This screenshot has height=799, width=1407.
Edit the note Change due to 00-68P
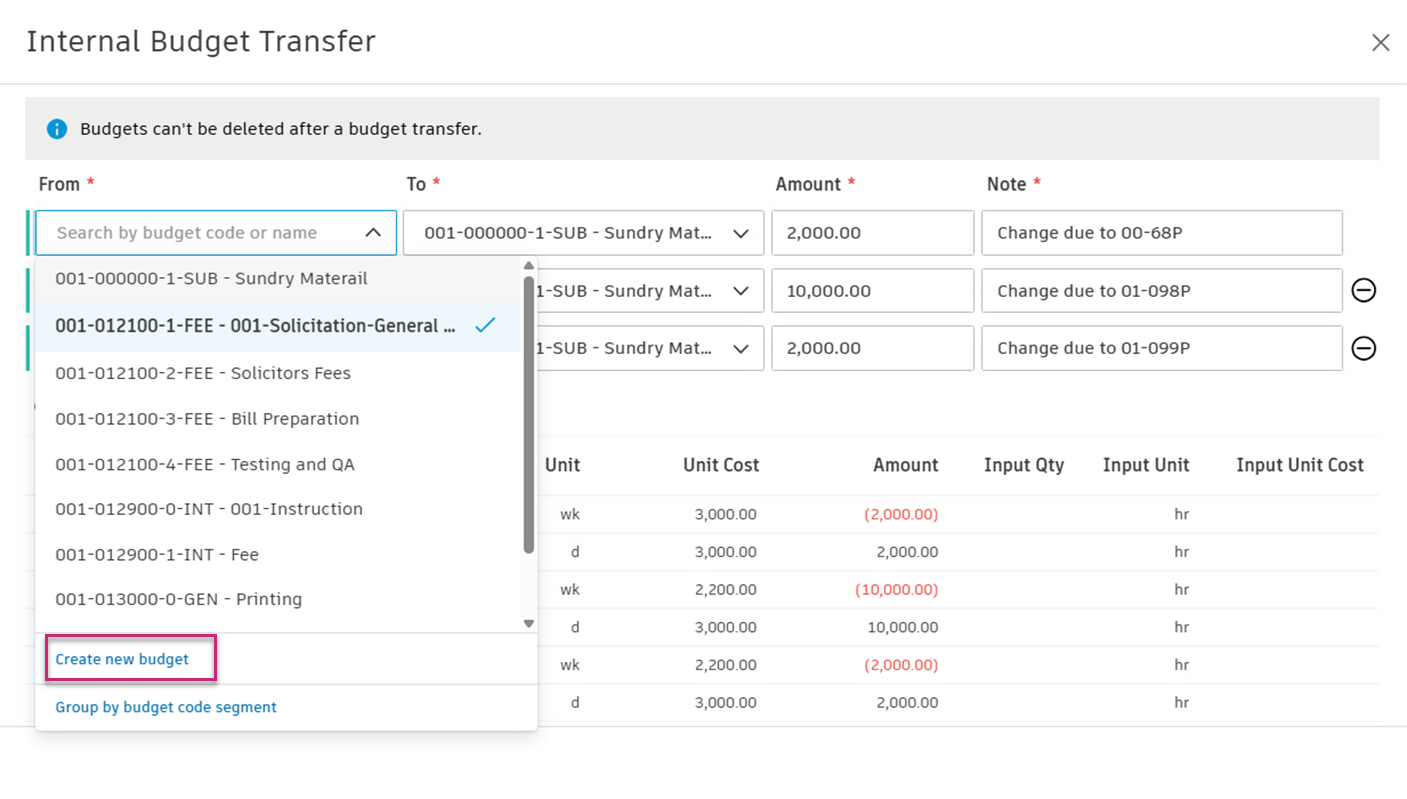(x=1162, y=233)
